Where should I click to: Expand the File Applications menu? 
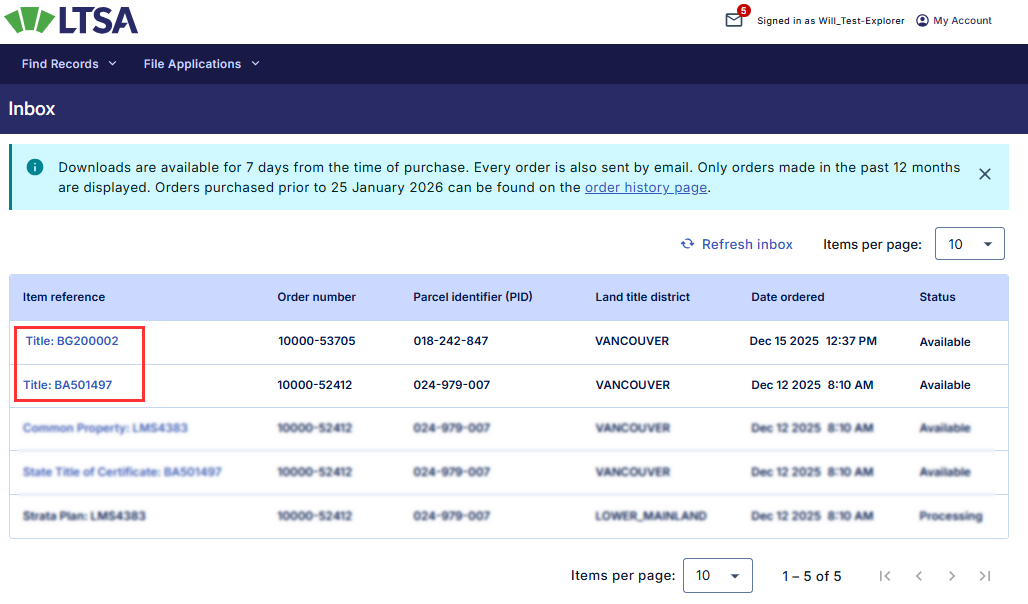click(x=201, y=64)
